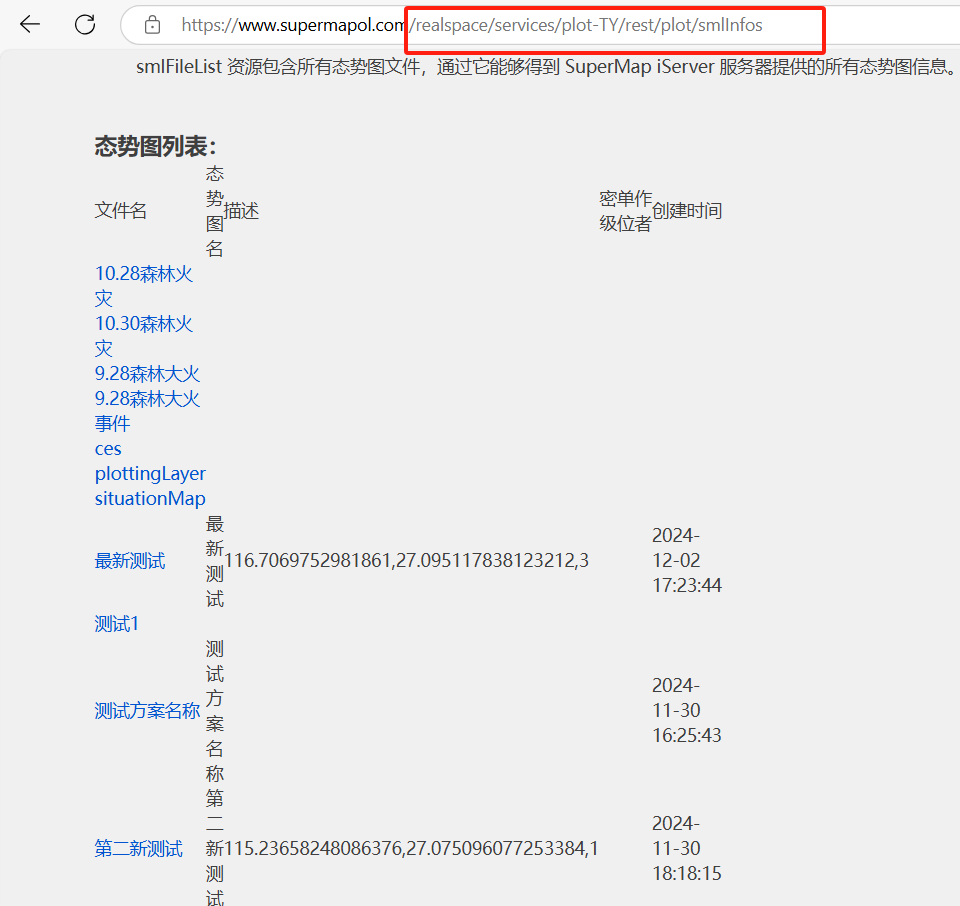The width and height of the screenshot is (960, 906).
Task: Open the ces file link
Action: (108, 449)
